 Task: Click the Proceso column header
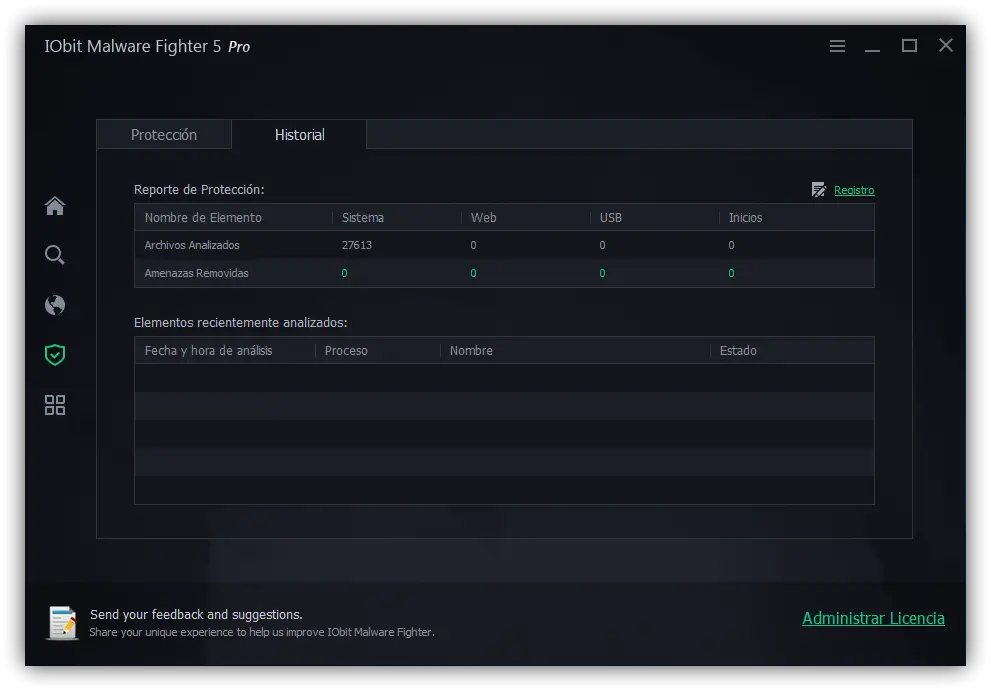346,351
